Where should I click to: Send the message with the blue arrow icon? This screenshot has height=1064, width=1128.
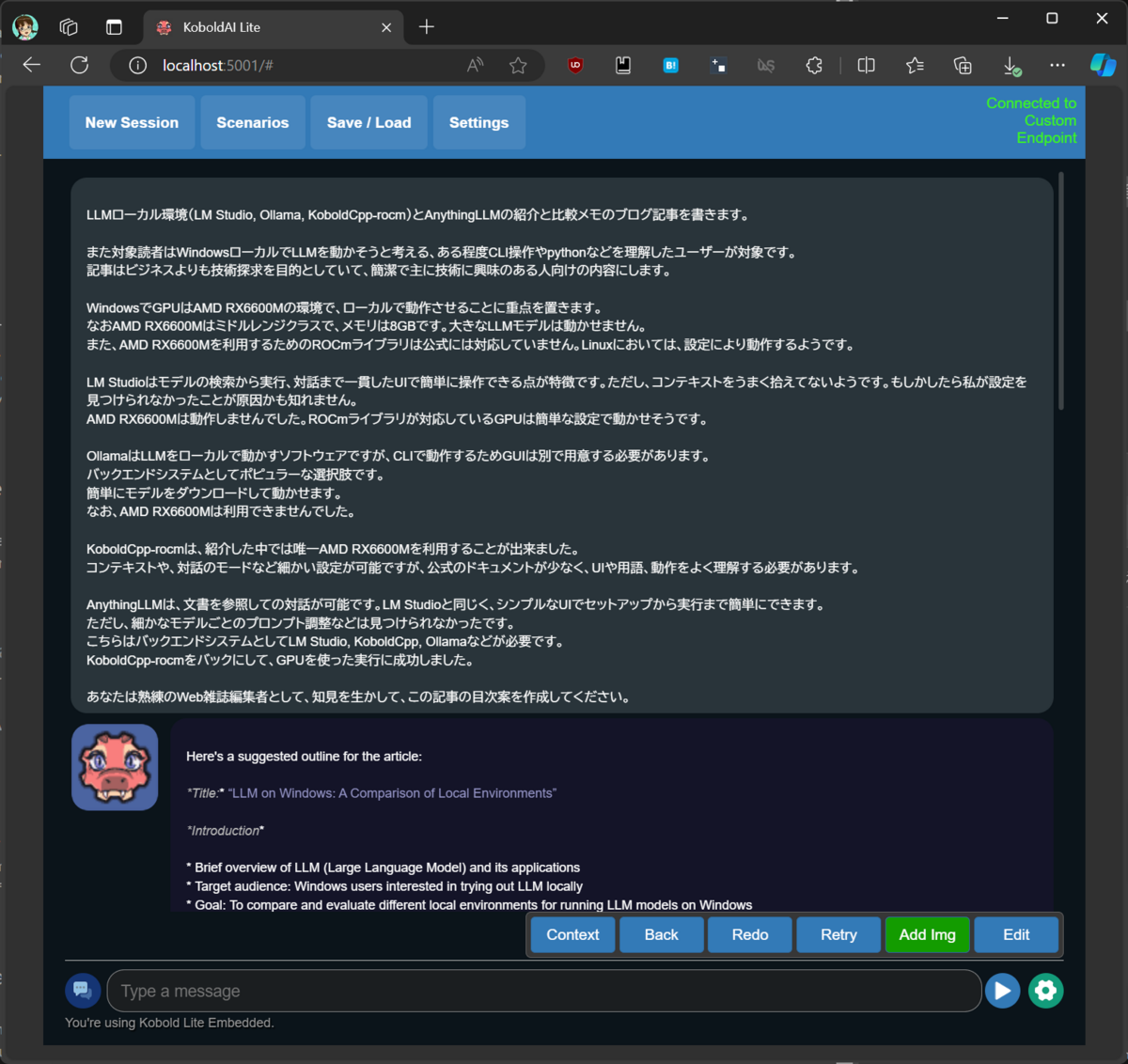click(1002, 991)
